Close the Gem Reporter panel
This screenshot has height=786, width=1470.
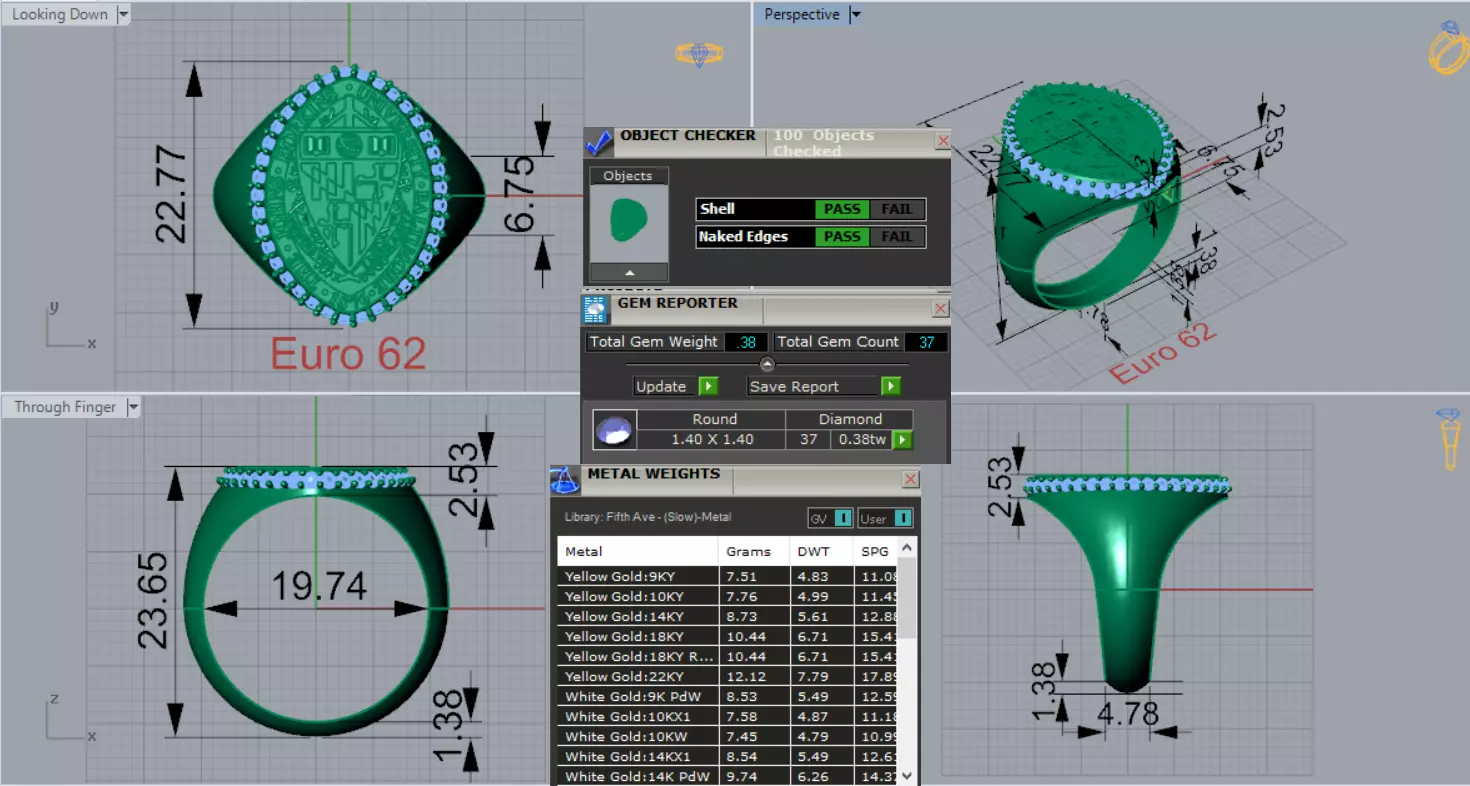pyautogui.click(x=940, y=309)
